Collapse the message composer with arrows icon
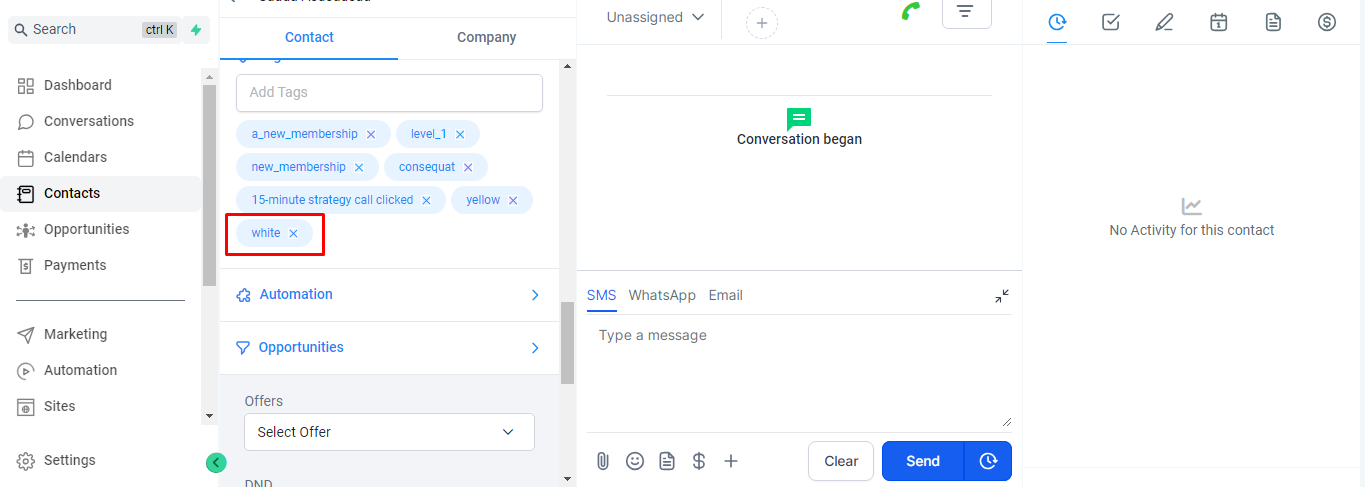 click(x=1002, y=296)
